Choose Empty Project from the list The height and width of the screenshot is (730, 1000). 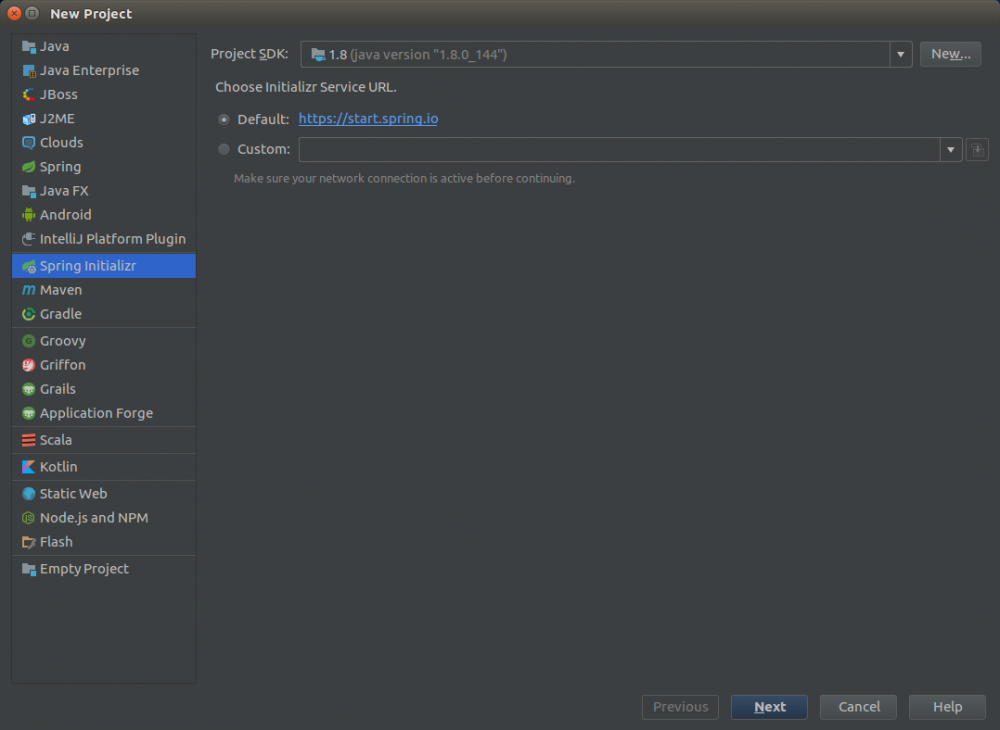point(84,569)
